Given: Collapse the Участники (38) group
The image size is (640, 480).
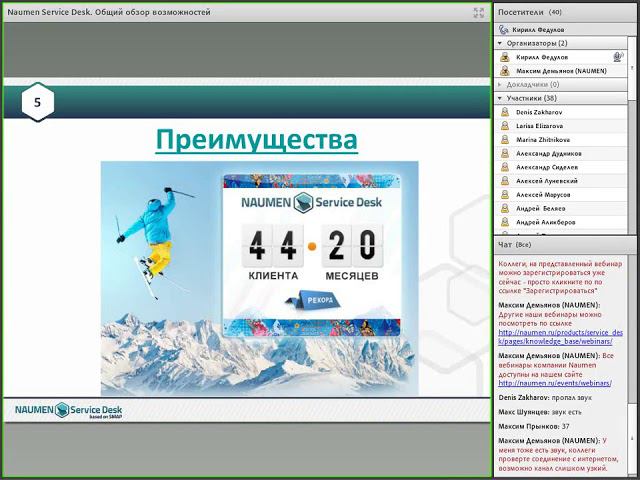Looking at the screenshot, I should (x=500, y=98).
